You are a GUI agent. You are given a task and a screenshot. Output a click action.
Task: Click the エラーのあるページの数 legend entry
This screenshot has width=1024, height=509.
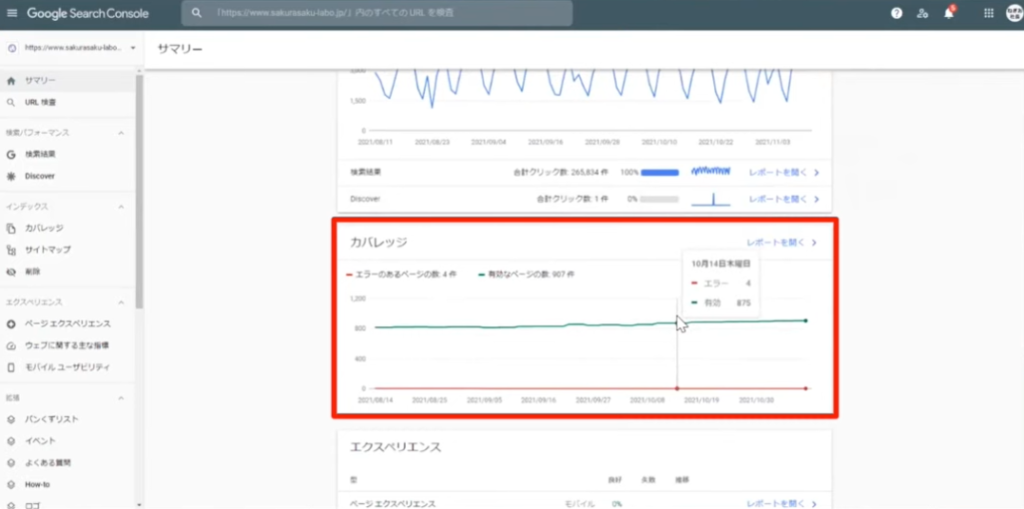coord(404,274)
